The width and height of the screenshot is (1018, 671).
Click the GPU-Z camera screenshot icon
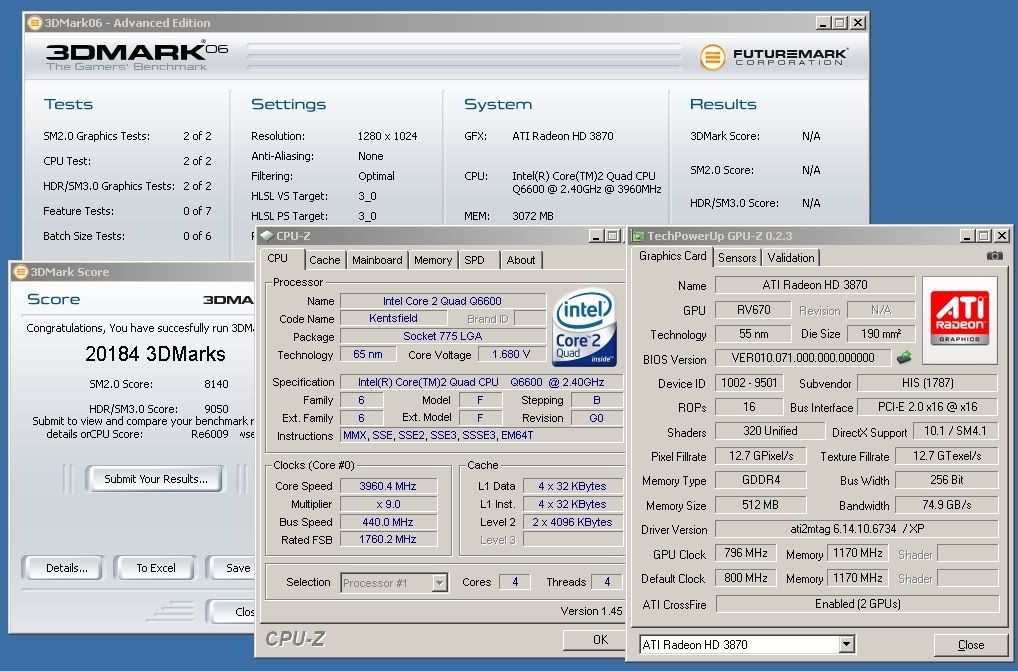click(x=994, y=256)
